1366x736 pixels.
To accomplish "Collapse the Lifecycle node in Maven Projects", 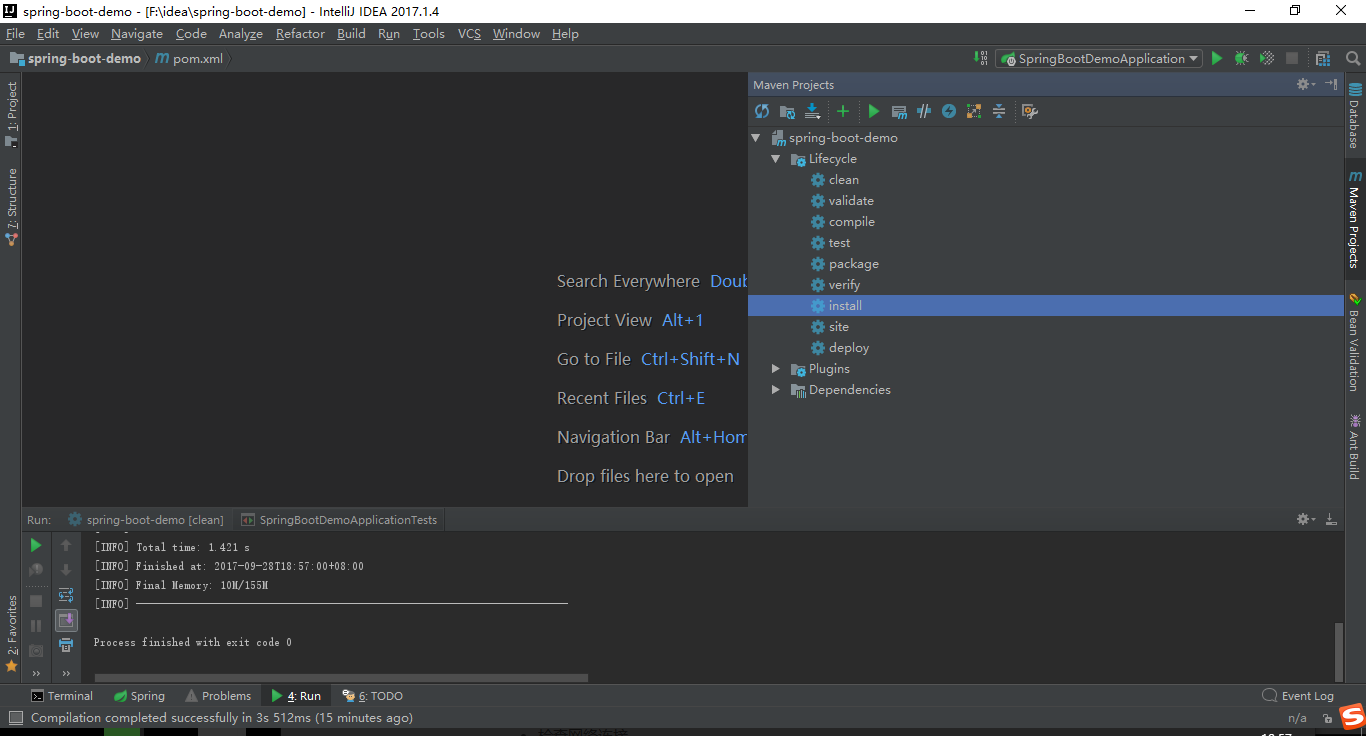I will [776, 158].
